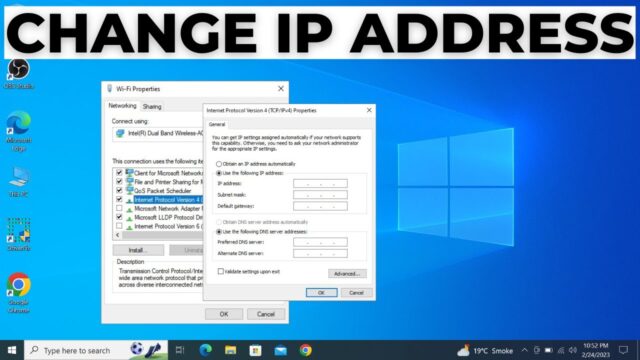The image size is (640, 360).
Task: Open the Mail app in taskbar
Action: tap(280, 350)
